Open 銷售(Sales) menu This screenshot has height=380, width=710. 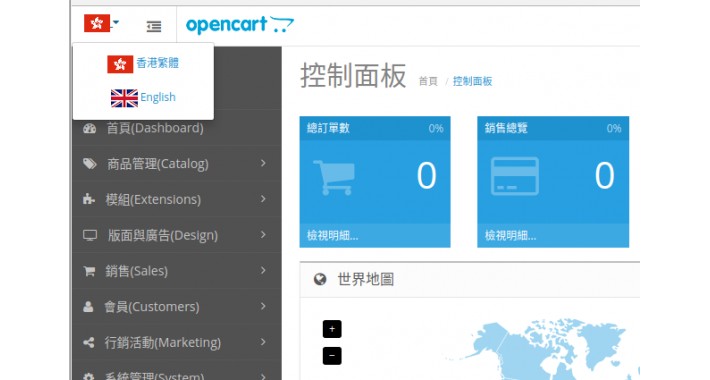pos(177,271)
